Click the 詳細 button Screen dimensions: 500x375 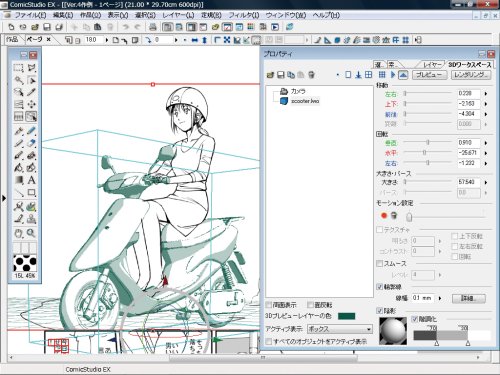coord(469,298)
